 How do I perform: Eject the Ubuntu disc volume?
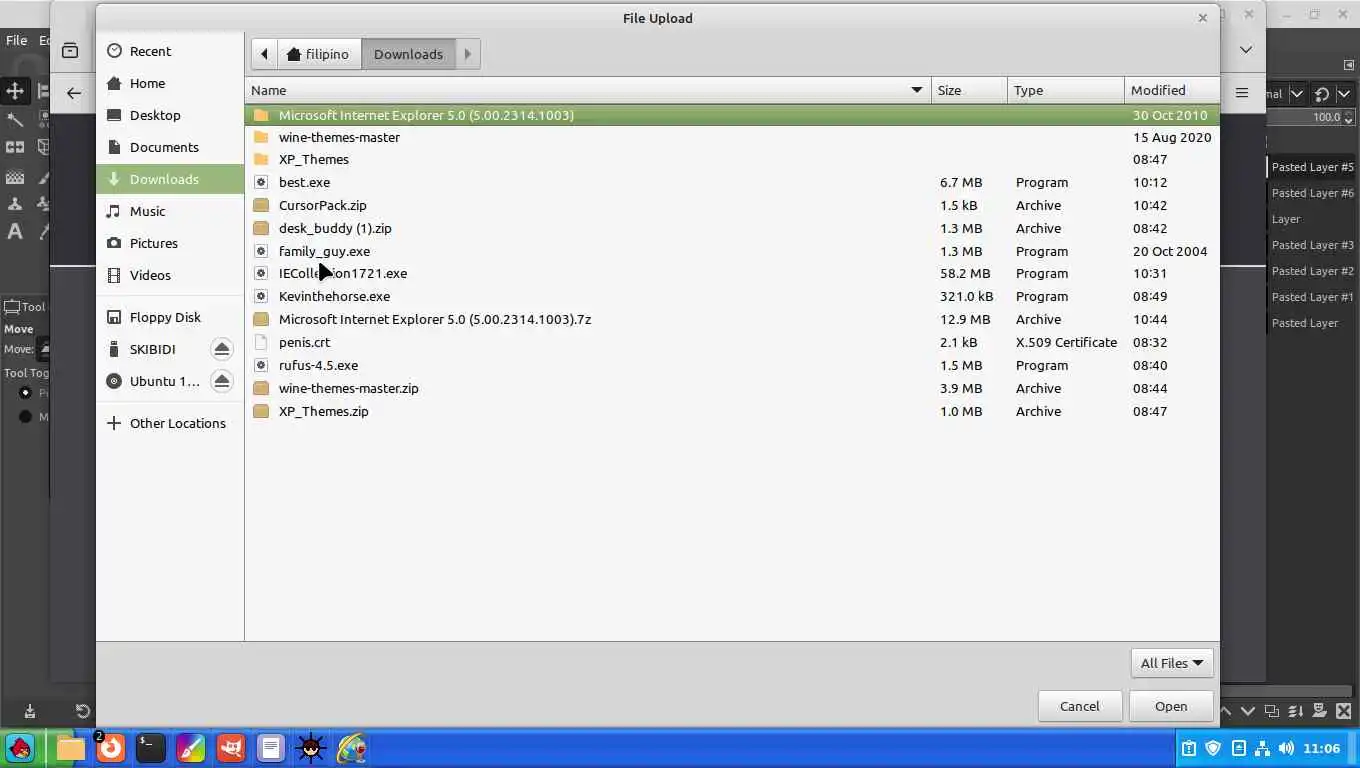point(222,381)
